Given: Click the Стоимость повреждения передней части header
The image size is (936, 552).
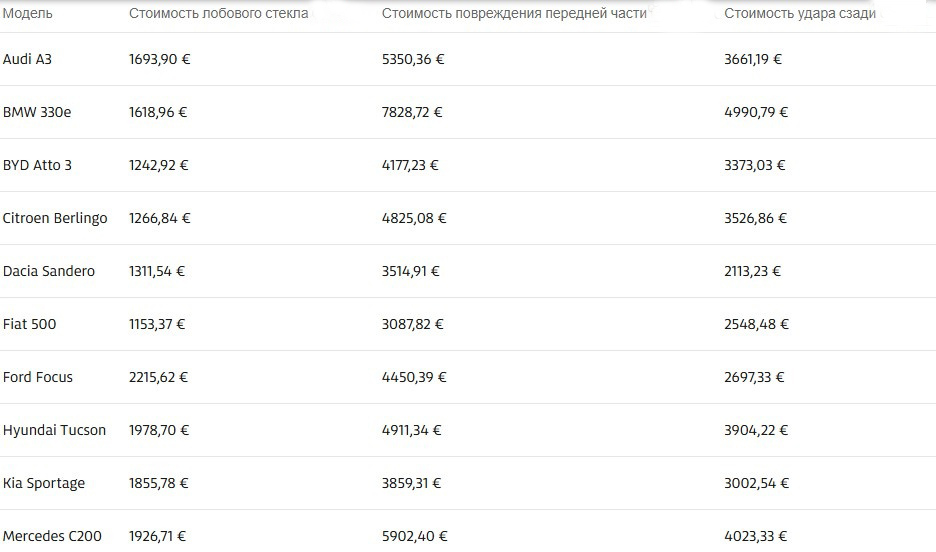Looking at the screenshot, I should coord(514,14).
